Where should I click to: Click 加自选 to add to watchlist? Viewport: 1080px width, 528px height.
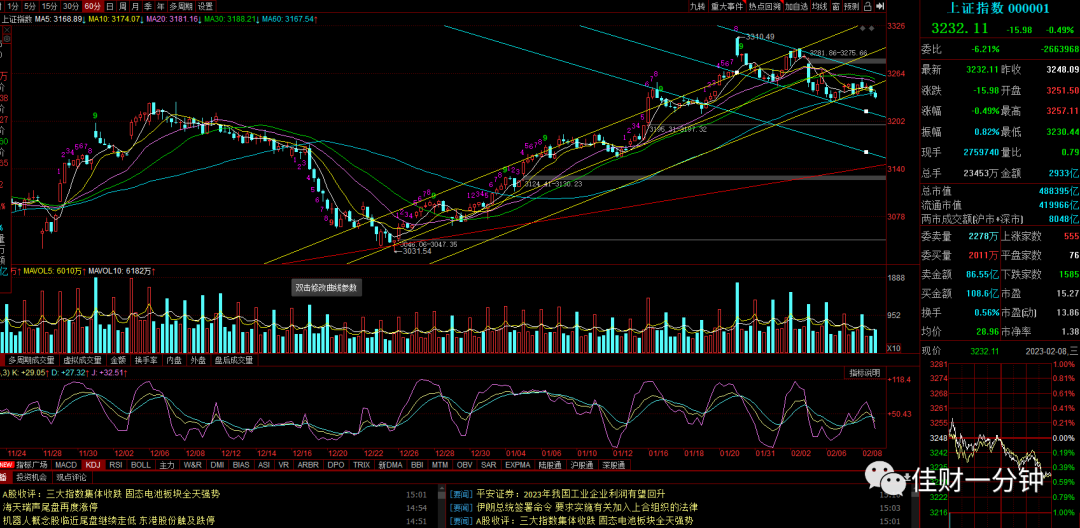click(x=796, y=6)
